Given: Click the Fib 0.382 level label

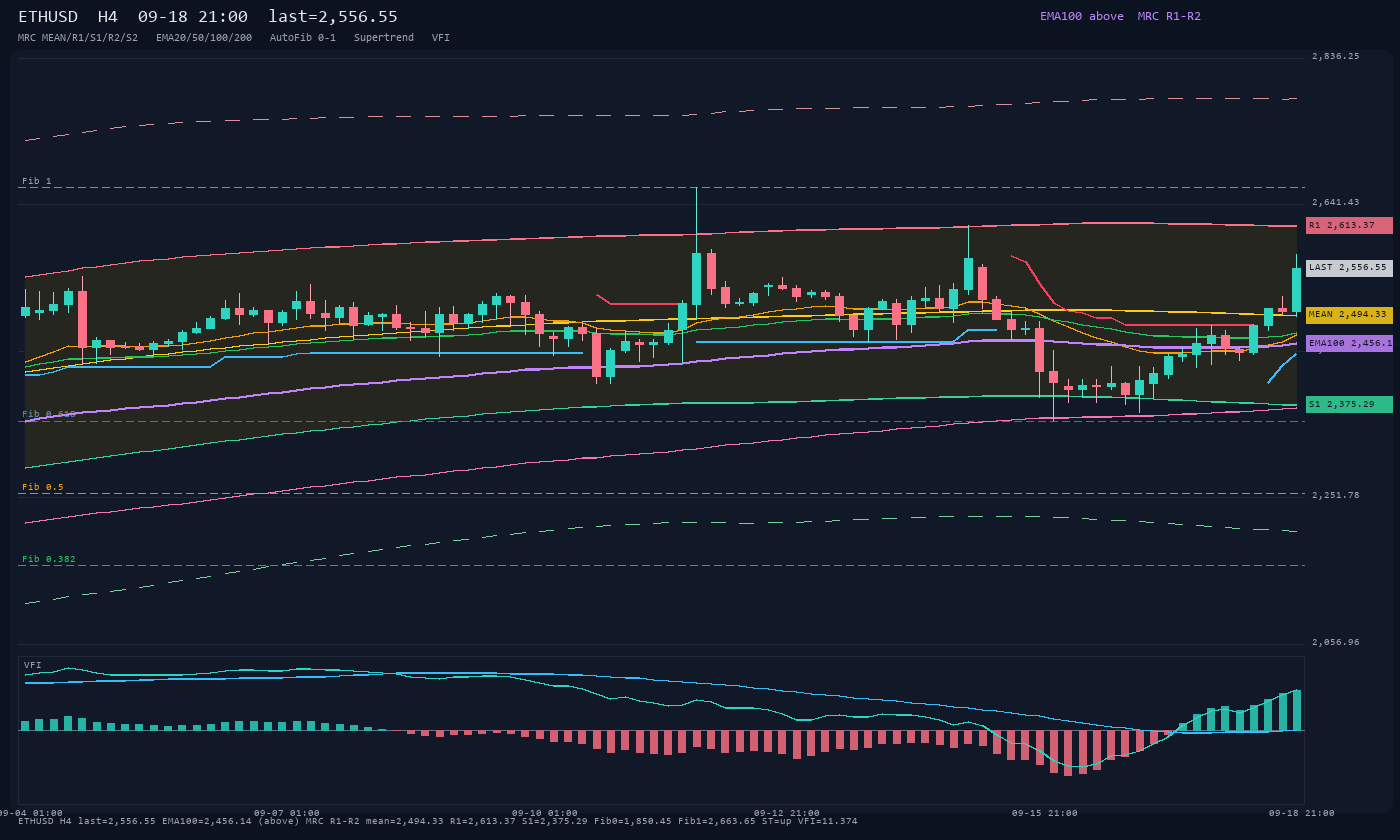Looking at the screenshot, I should 49,559.
